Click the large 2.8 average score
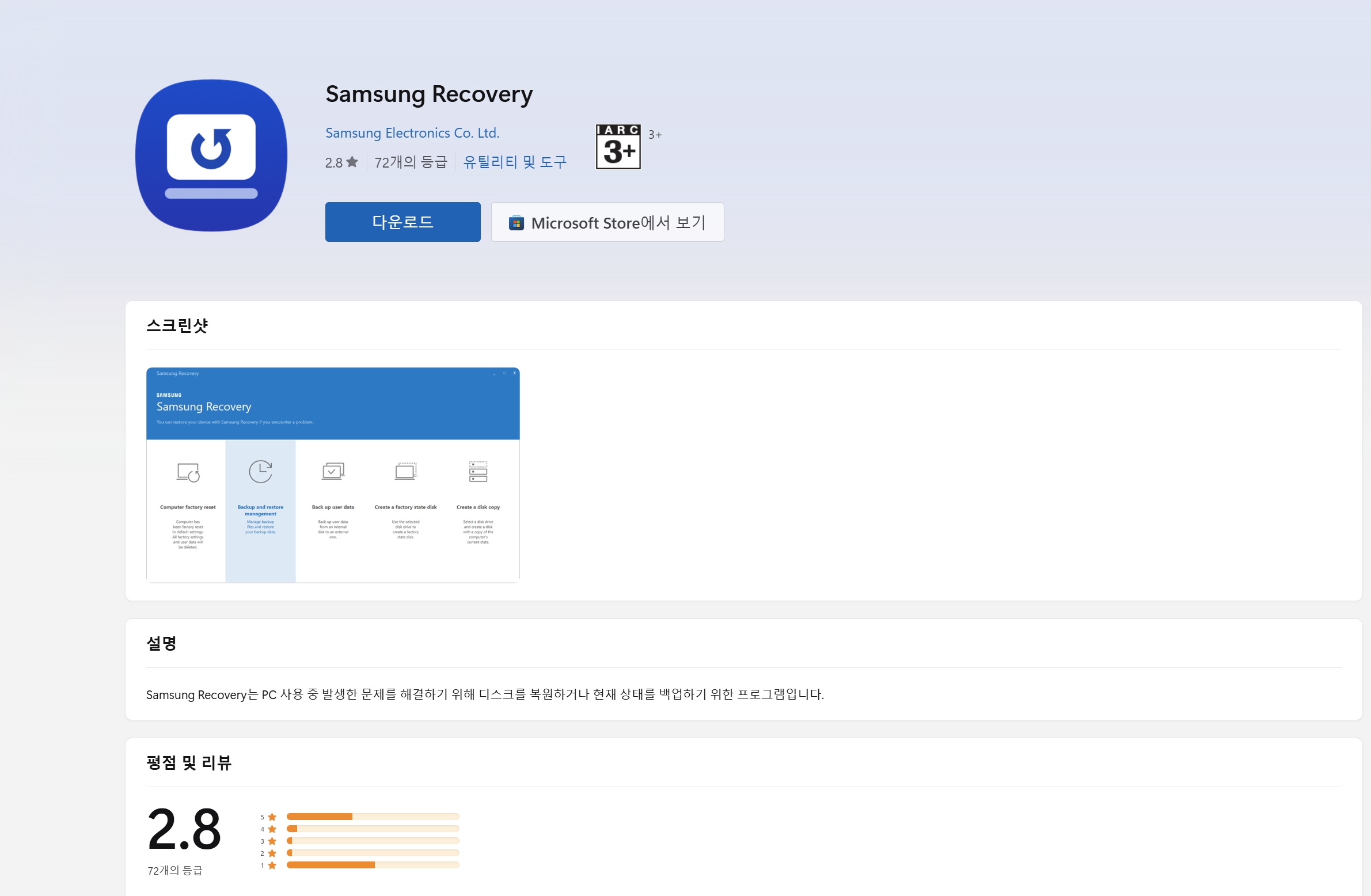Image resolution: width=1371 pixels, height=896 pixels. tap(184, 832)
